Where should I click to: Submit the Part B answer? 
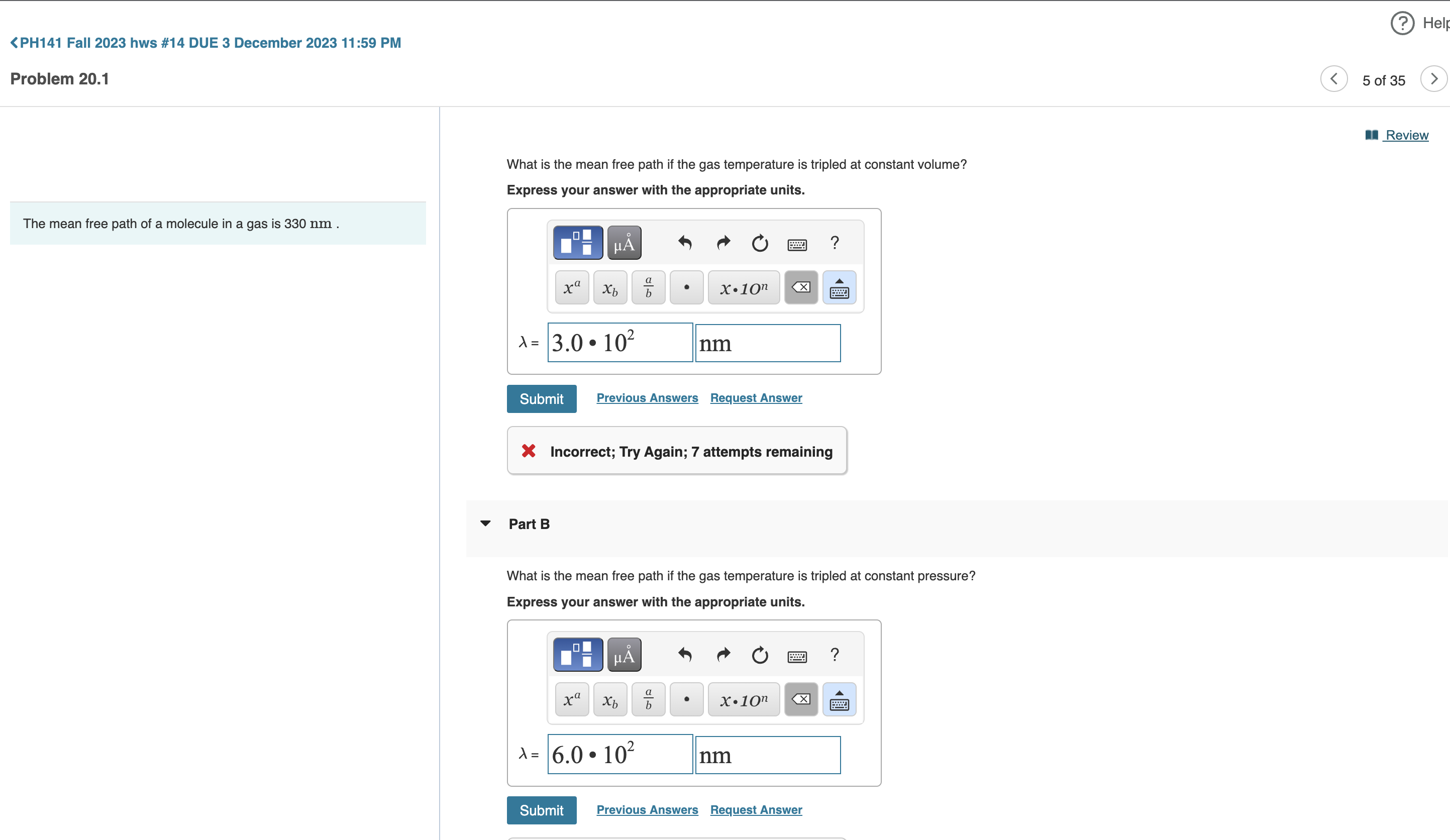tap(542, 810)
